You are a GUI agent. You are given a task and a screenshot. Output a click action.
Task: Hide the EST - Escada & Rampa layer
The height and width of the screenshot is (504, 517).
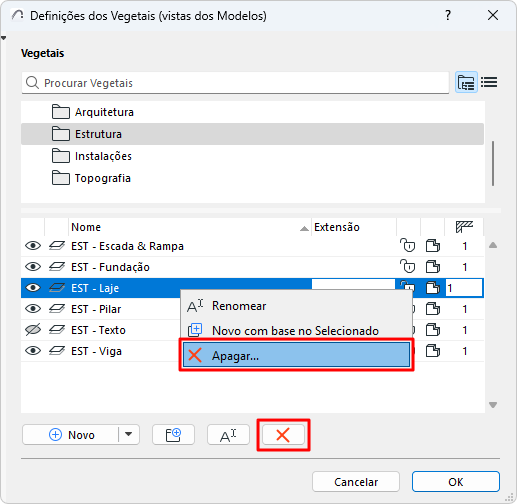(33, 246)
